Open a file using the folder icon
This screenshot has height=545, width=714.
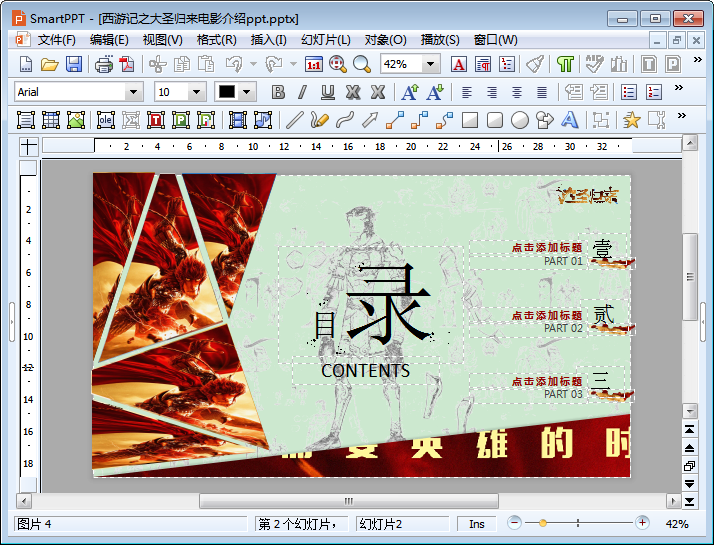[49, 64]
